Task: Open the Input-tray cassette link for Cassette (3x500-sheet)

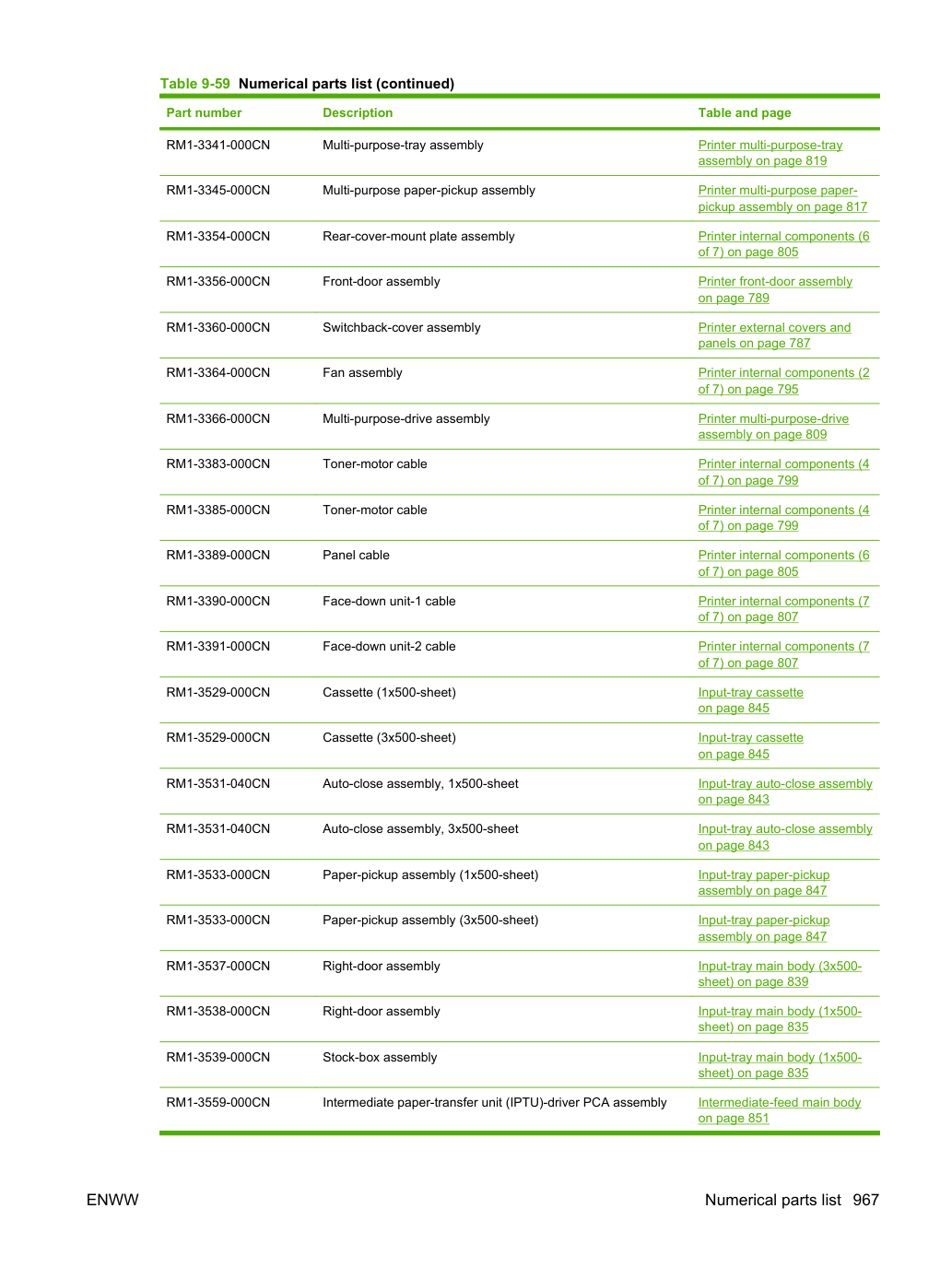Action: tap(750, 746)
